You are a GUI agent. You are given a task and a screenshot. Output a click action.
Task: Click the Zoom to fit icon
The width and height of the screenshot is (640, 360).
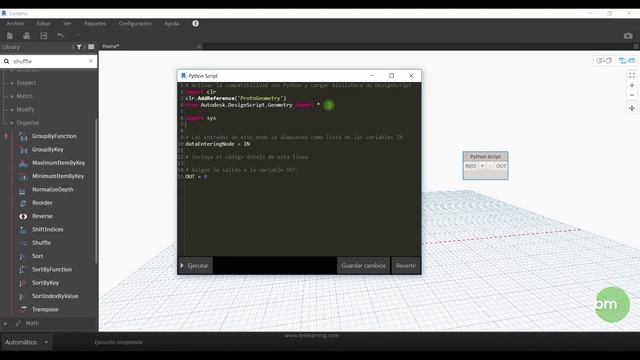pos(632,76)
